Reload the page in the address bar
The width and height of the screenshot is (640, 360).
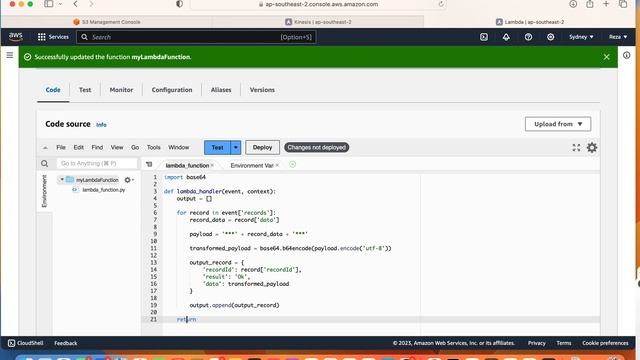pos(441,4)
